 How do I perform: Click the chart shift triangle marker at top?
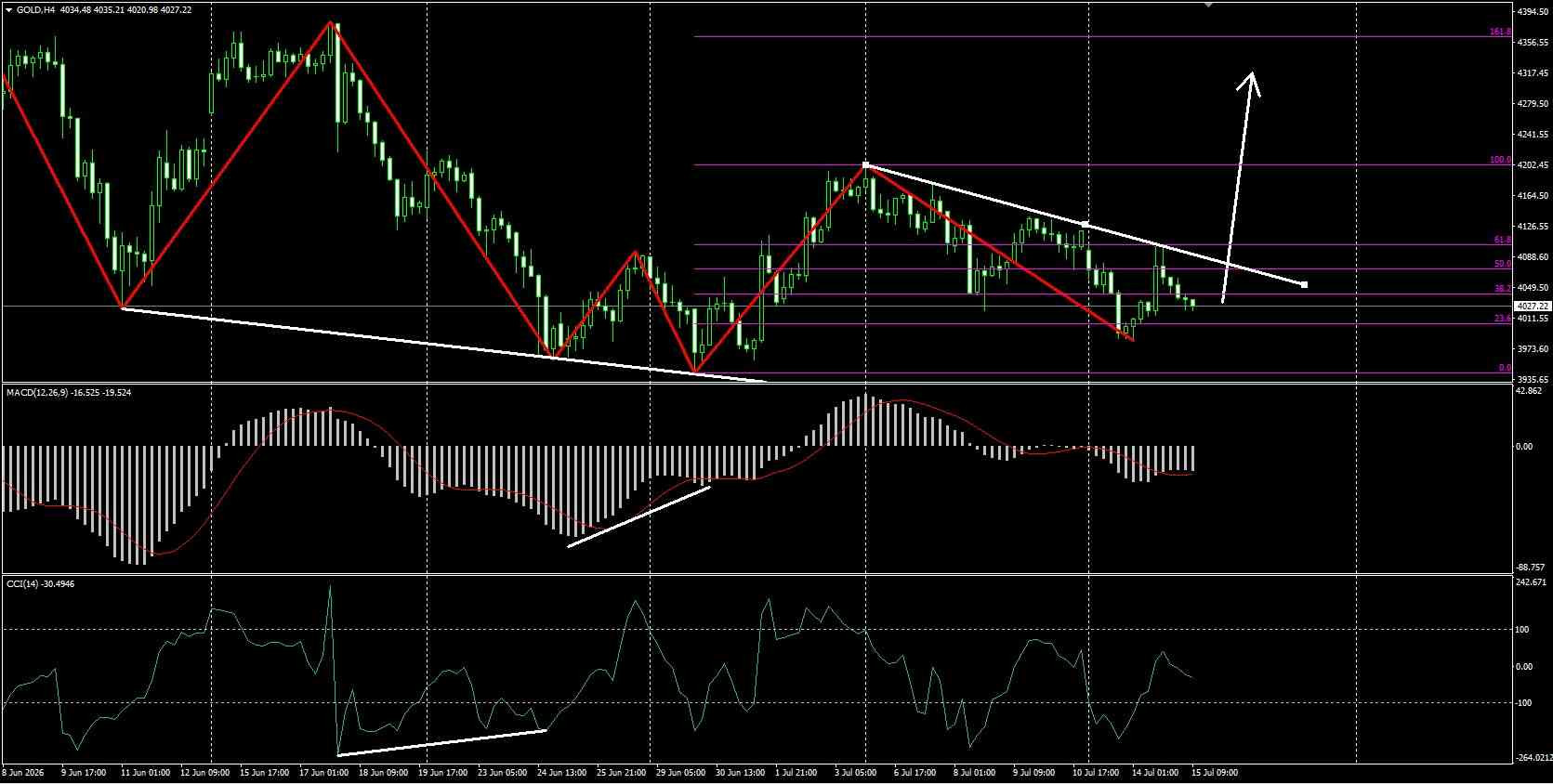tap(1208, 4)
